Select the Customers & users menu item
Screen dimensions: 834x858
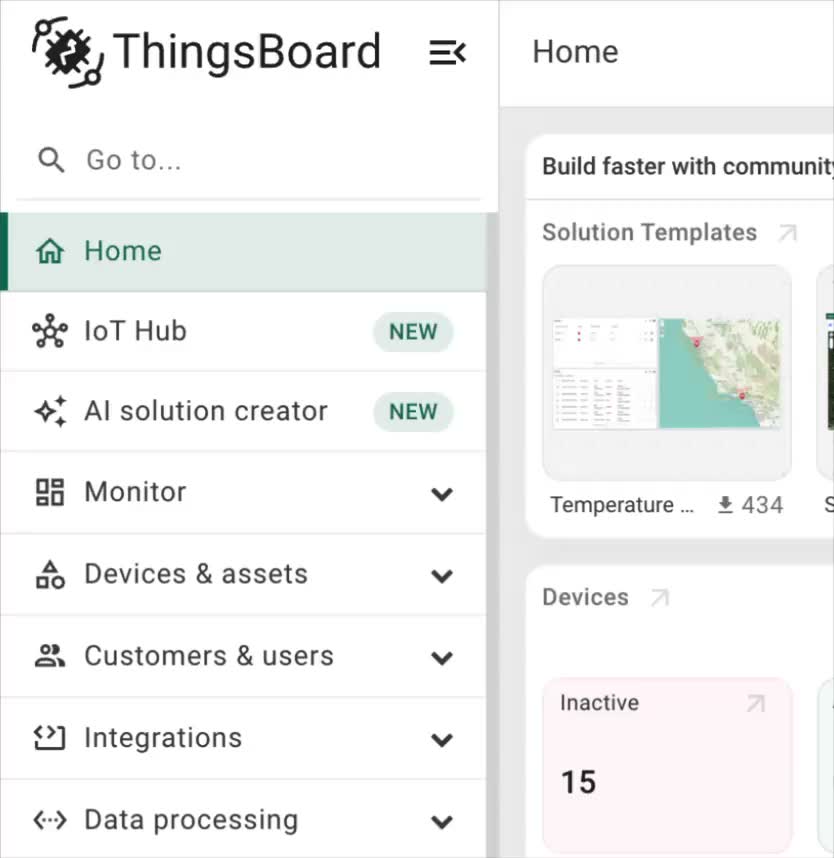tap(244, 657)
